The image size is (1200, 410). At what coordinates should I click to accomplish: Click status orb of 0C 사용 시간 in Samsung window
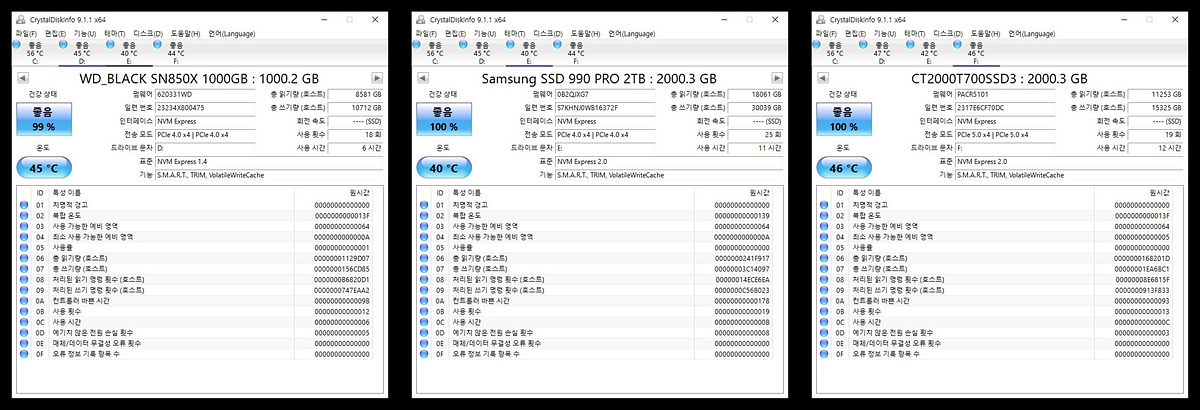pos(424,322)
